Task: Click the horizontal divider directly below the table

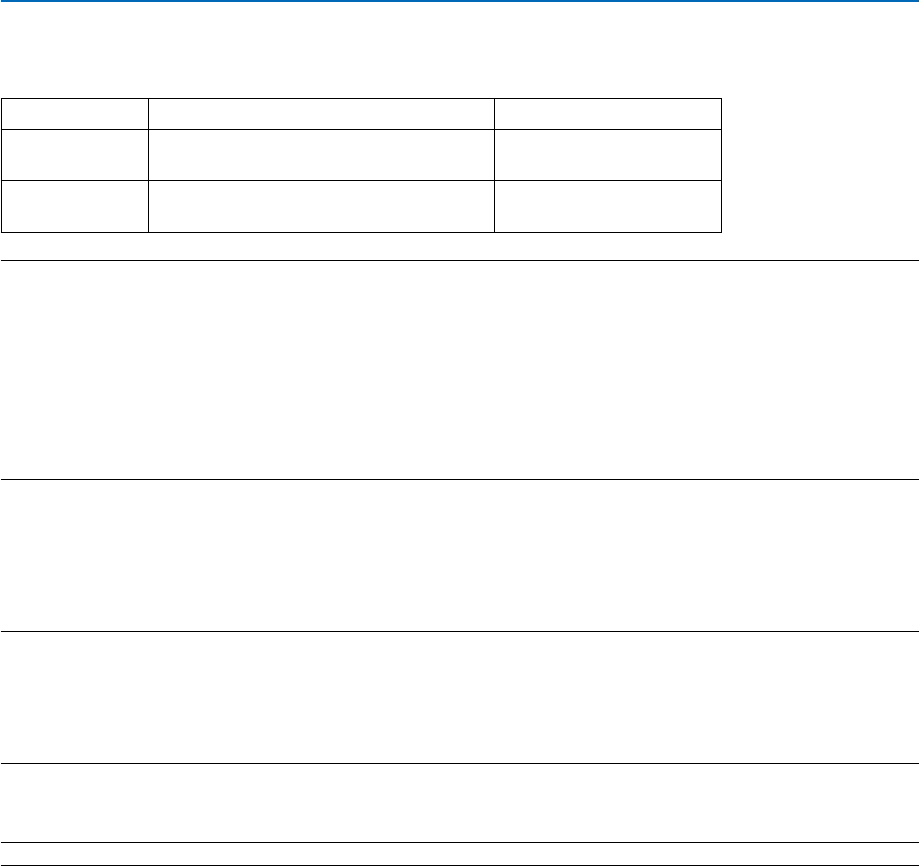Action: click(x=459, y=261)
